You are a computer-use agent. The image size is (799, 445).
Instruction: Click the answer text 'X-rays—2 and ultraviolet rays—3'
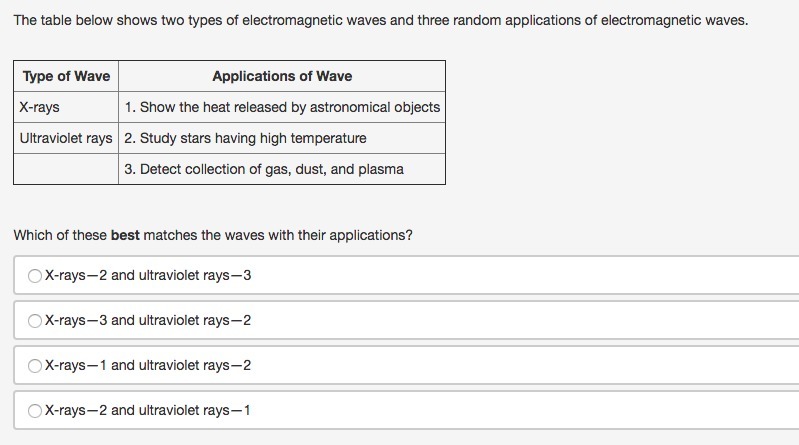pyautogui.click(x=148, y=275)
